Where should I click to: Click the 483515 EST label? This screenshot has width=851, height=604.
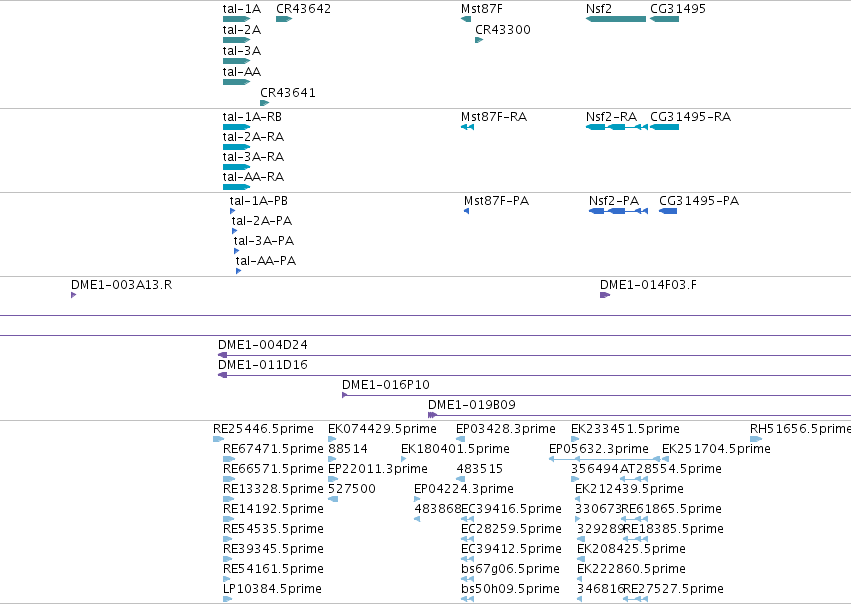click(x=480, y=469)
